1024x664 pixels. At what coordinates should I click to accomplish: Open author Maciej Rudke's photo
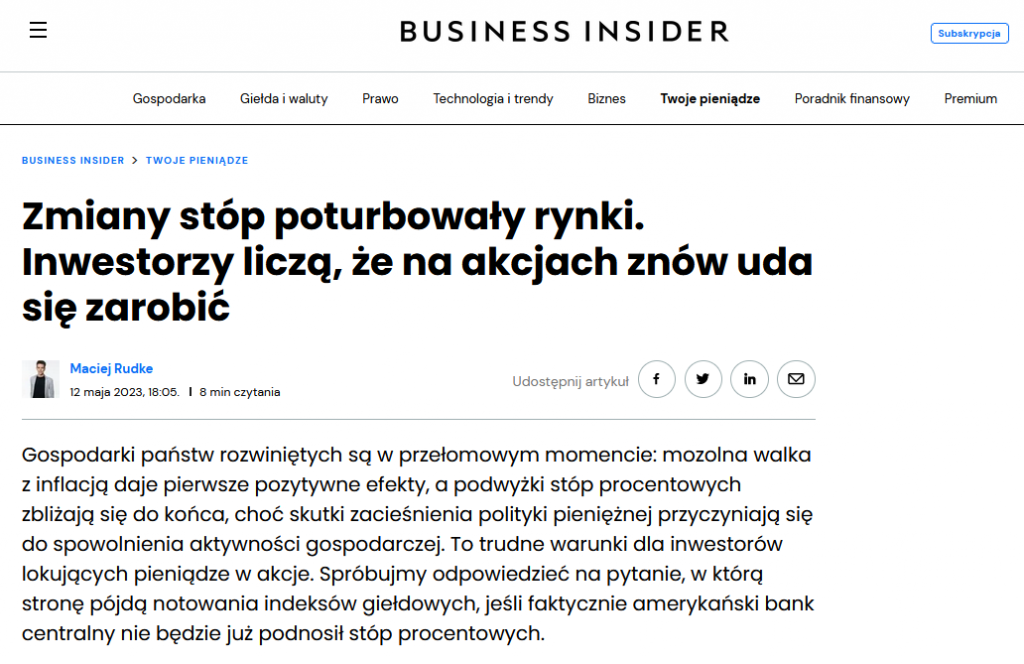pyautogui.click(x=40, y=379)
